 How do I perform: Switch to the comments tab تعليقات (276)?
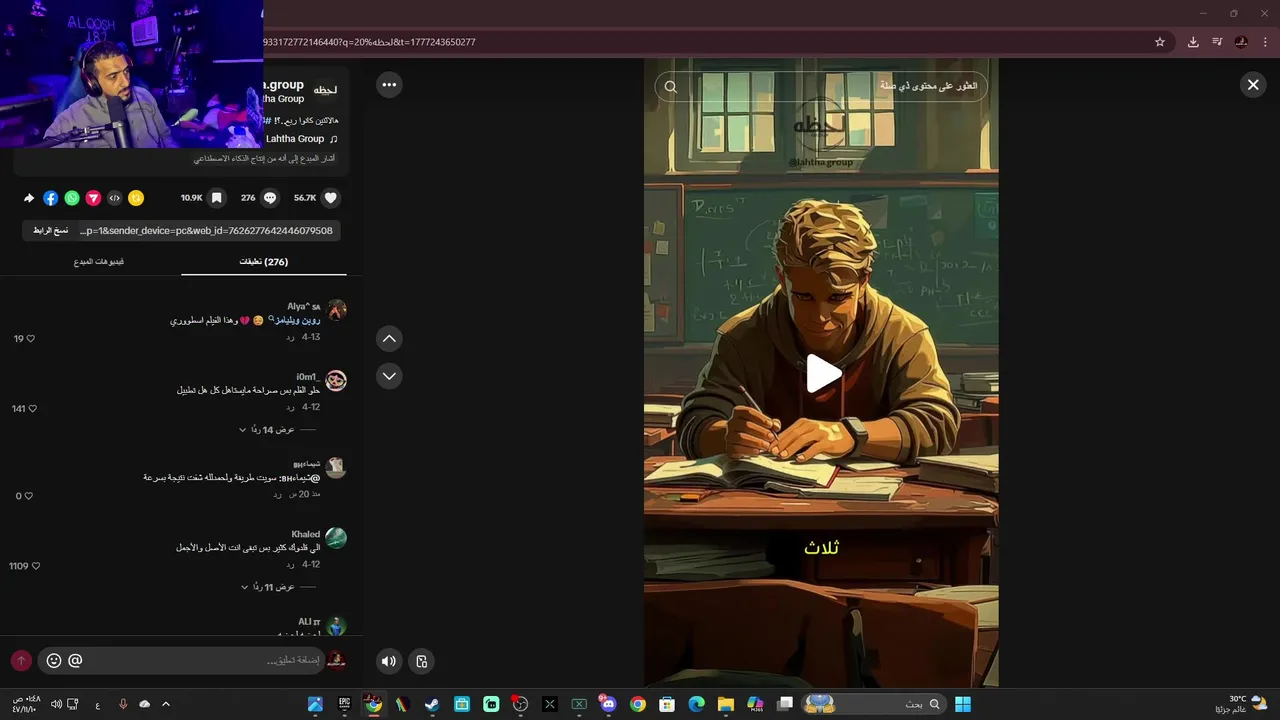264,262
